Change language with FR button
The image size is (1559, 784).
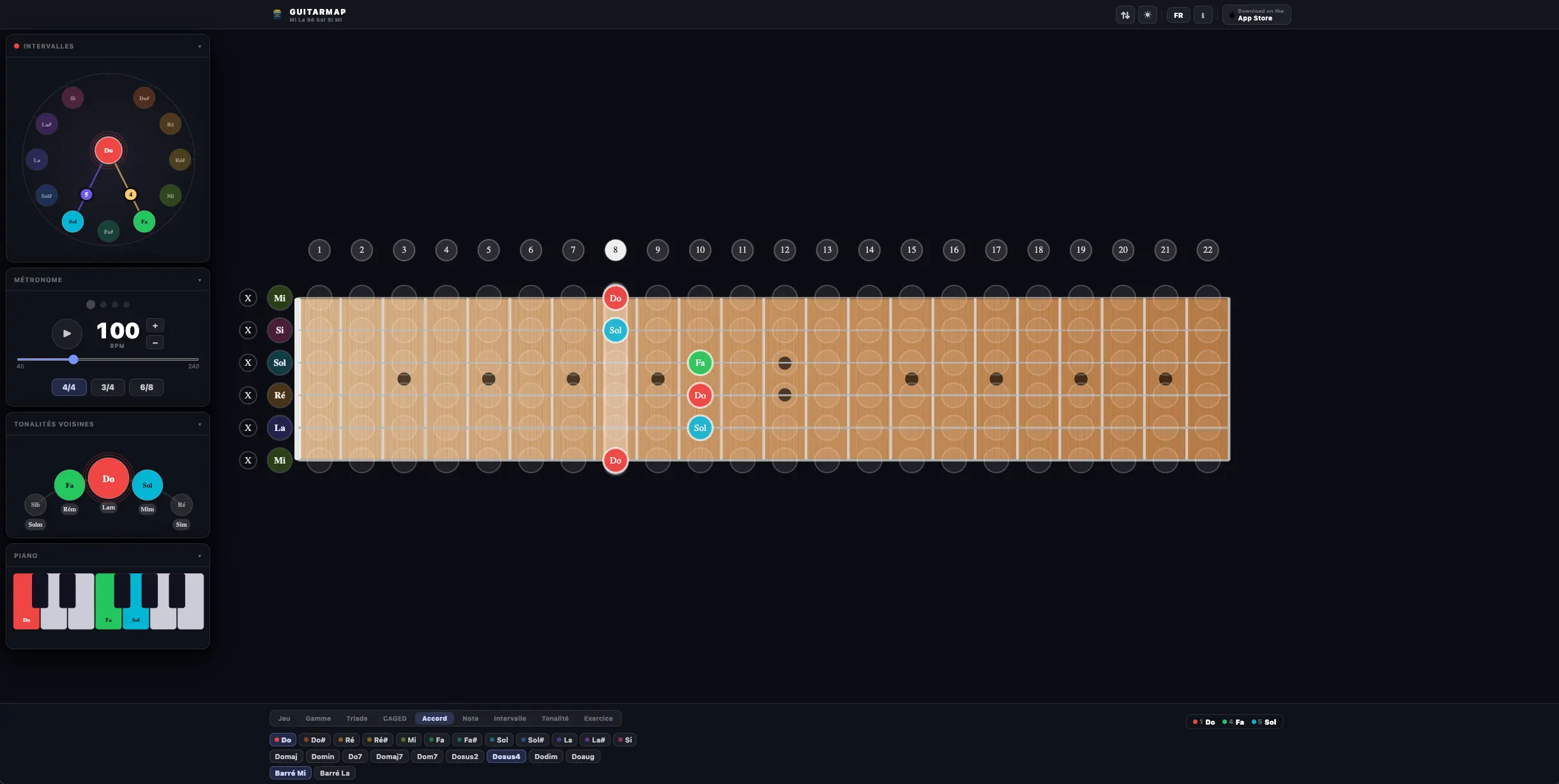pos(1178,15)
